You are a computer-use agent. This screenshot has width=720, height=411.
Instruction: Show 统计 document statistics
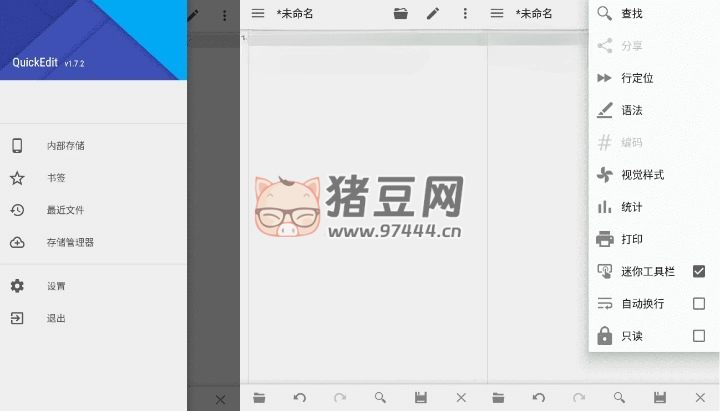[632, 207]
